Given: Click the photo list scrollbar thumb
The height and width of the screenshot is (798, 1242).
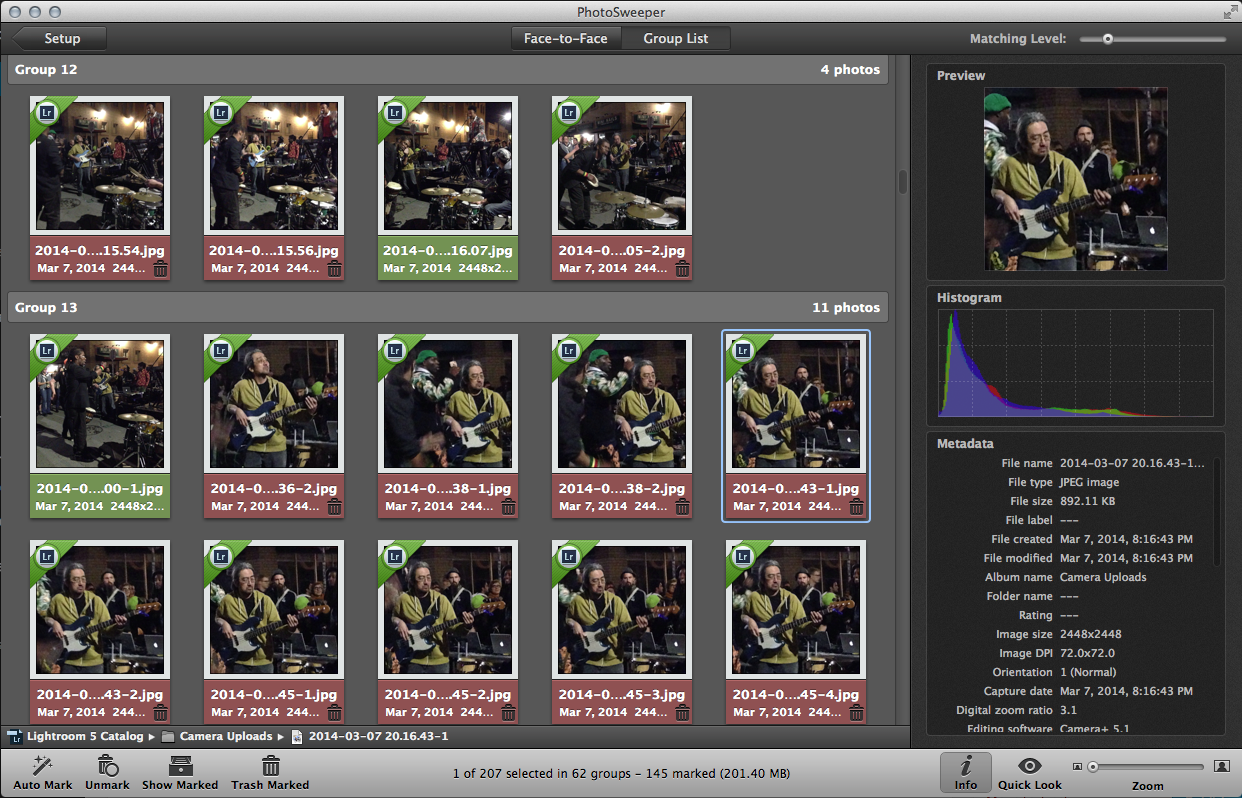Looking at the screenshot, I should pos(902,182).
